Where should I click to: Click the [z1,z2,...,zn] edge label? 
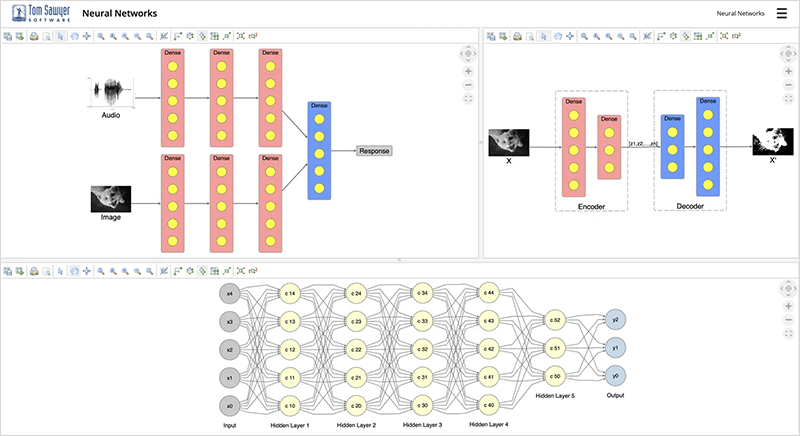(643, 144)
